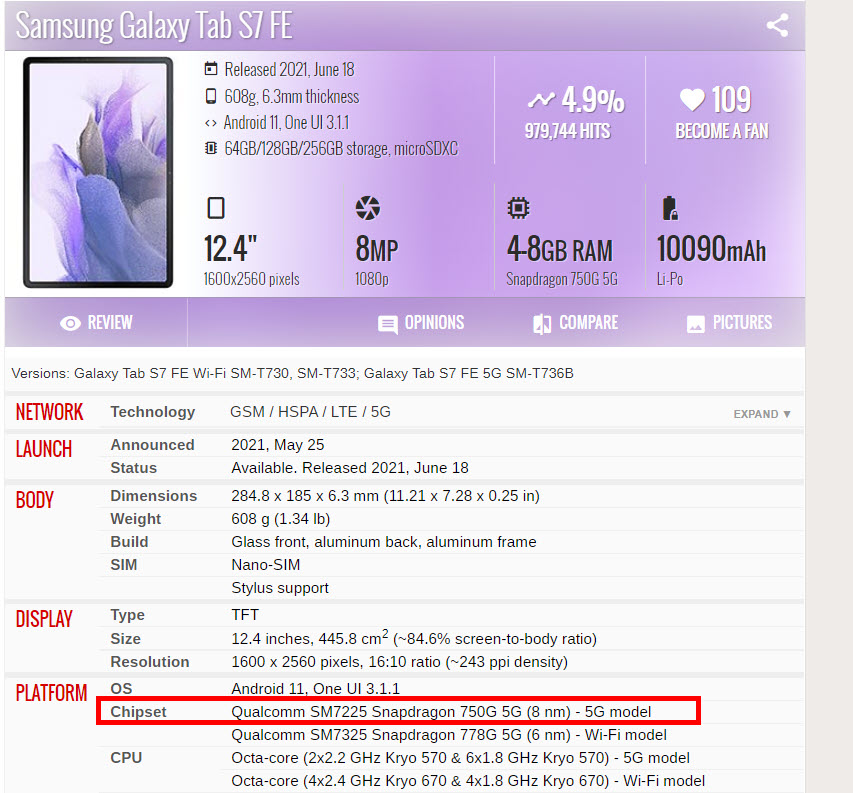The image size is (853, 793).
Task: Click the CPU spec label
Action: click(x=126, y=758)
